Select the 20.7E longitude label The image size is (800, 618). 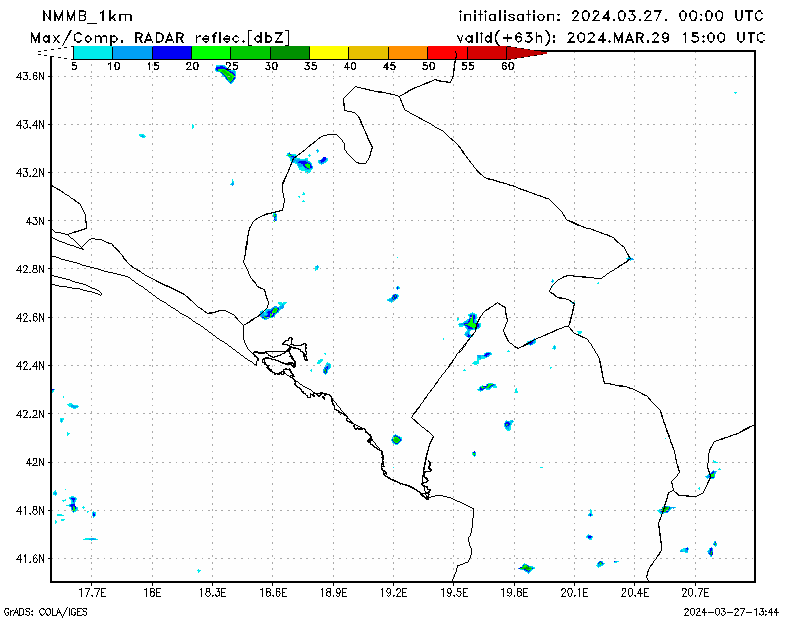pyautogui.click(x=694, y=593)
